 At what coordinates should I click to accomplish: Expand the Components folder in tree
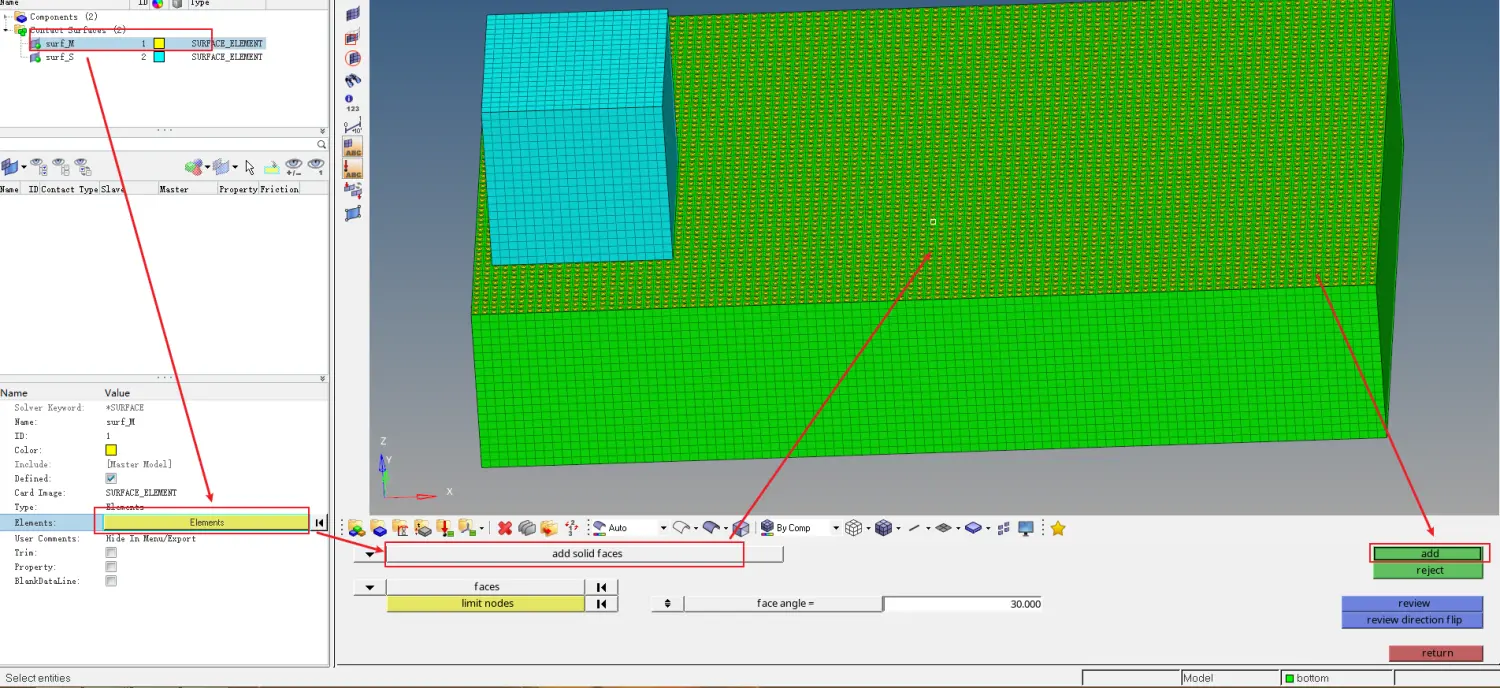click(7, 17)
